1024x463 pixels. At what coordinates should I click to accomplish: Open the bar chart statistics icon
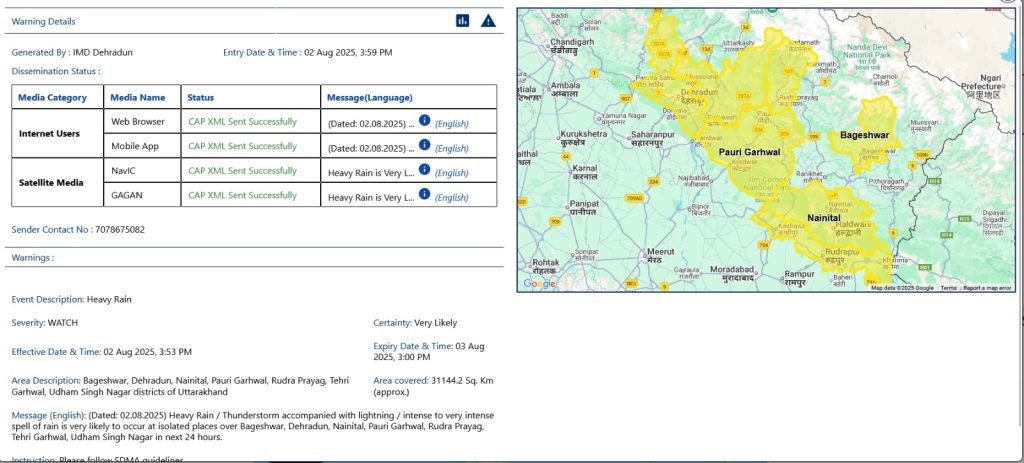462,21
